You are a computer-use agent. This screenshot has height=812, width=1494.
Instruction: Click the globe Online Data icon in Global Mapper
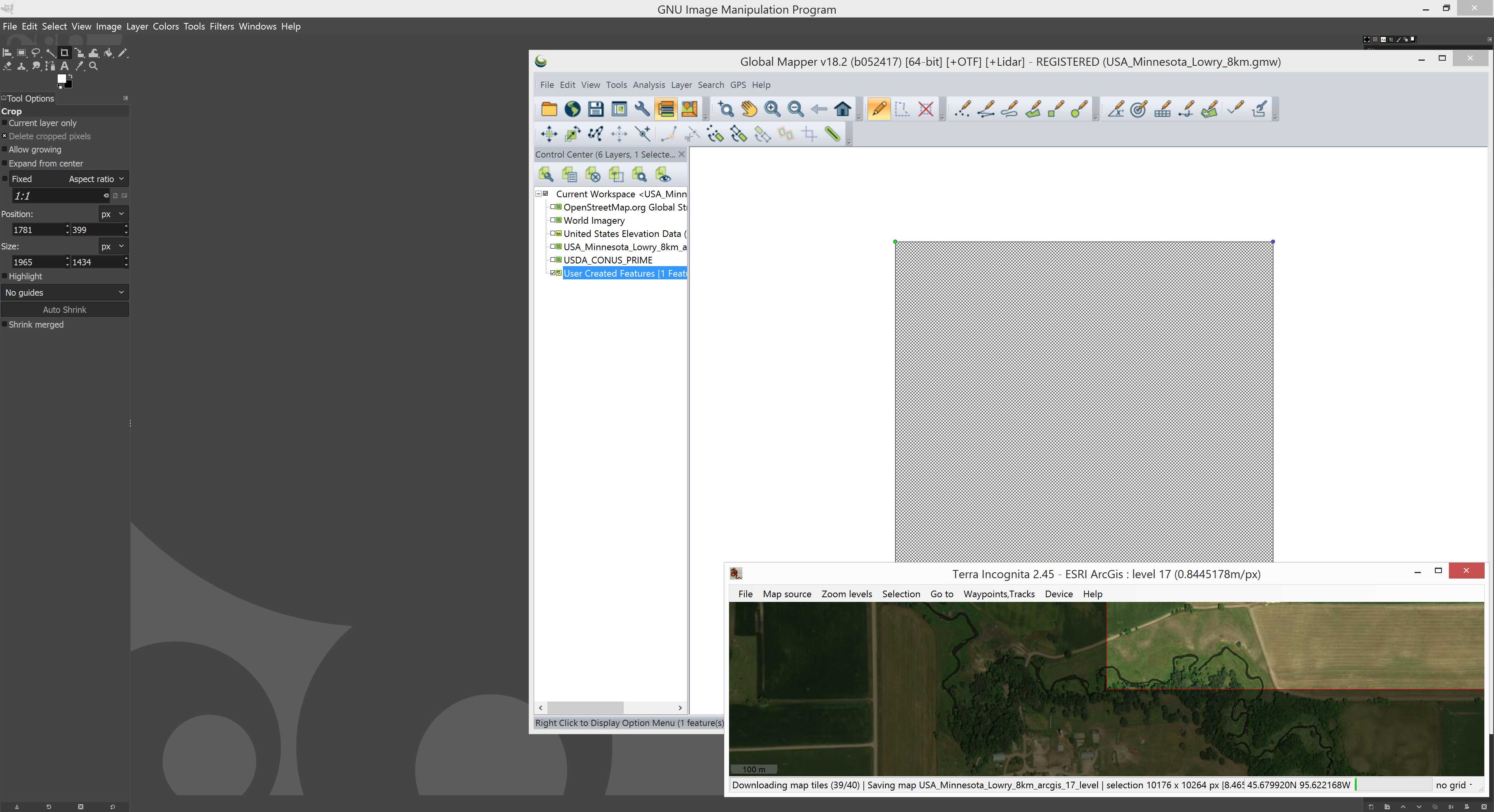coord(572,109)
